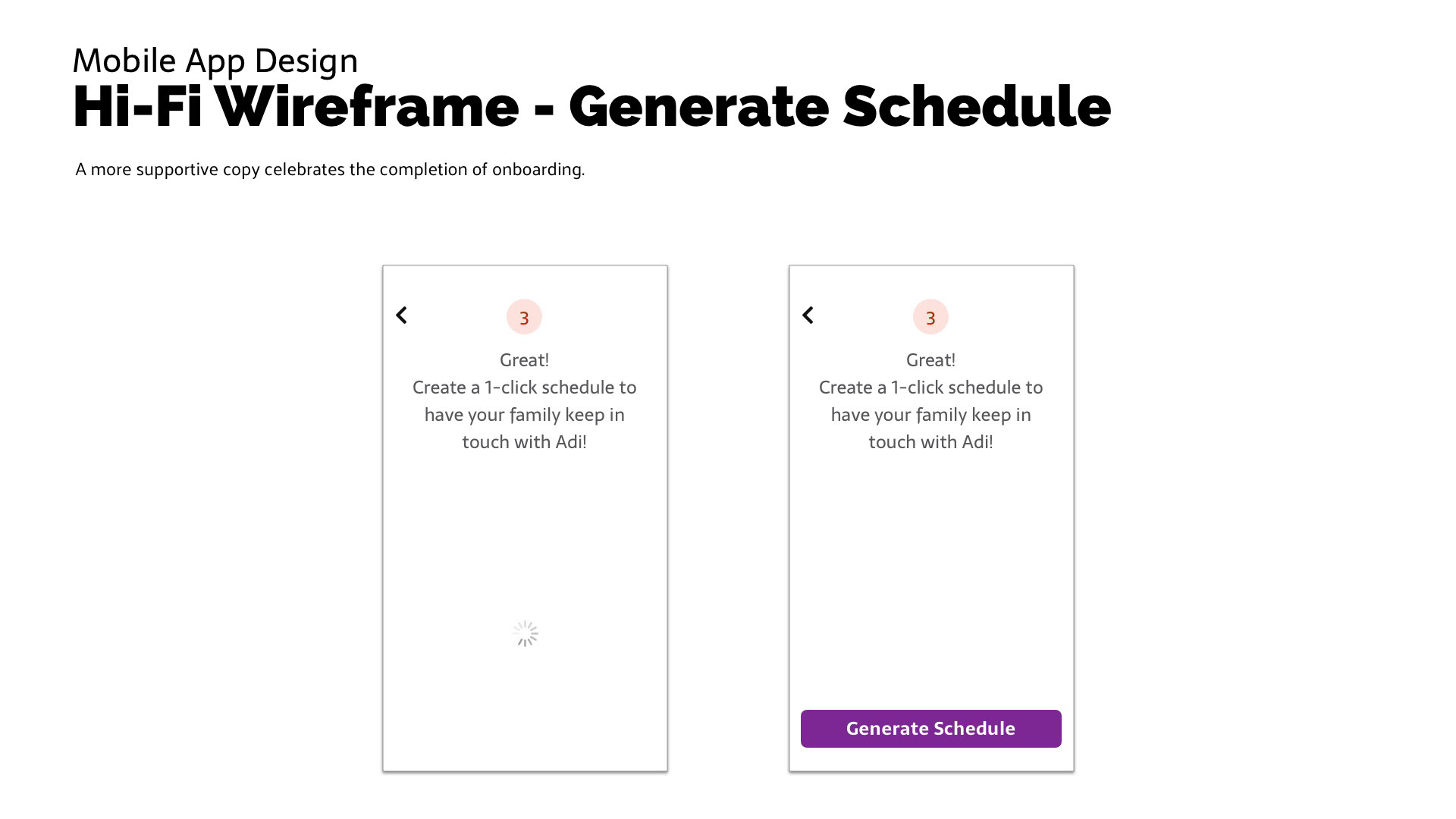Viewport: 1456px width, 819px height.
Task: Click the supportive copy description sentence
Action: [x=330, y=169]
